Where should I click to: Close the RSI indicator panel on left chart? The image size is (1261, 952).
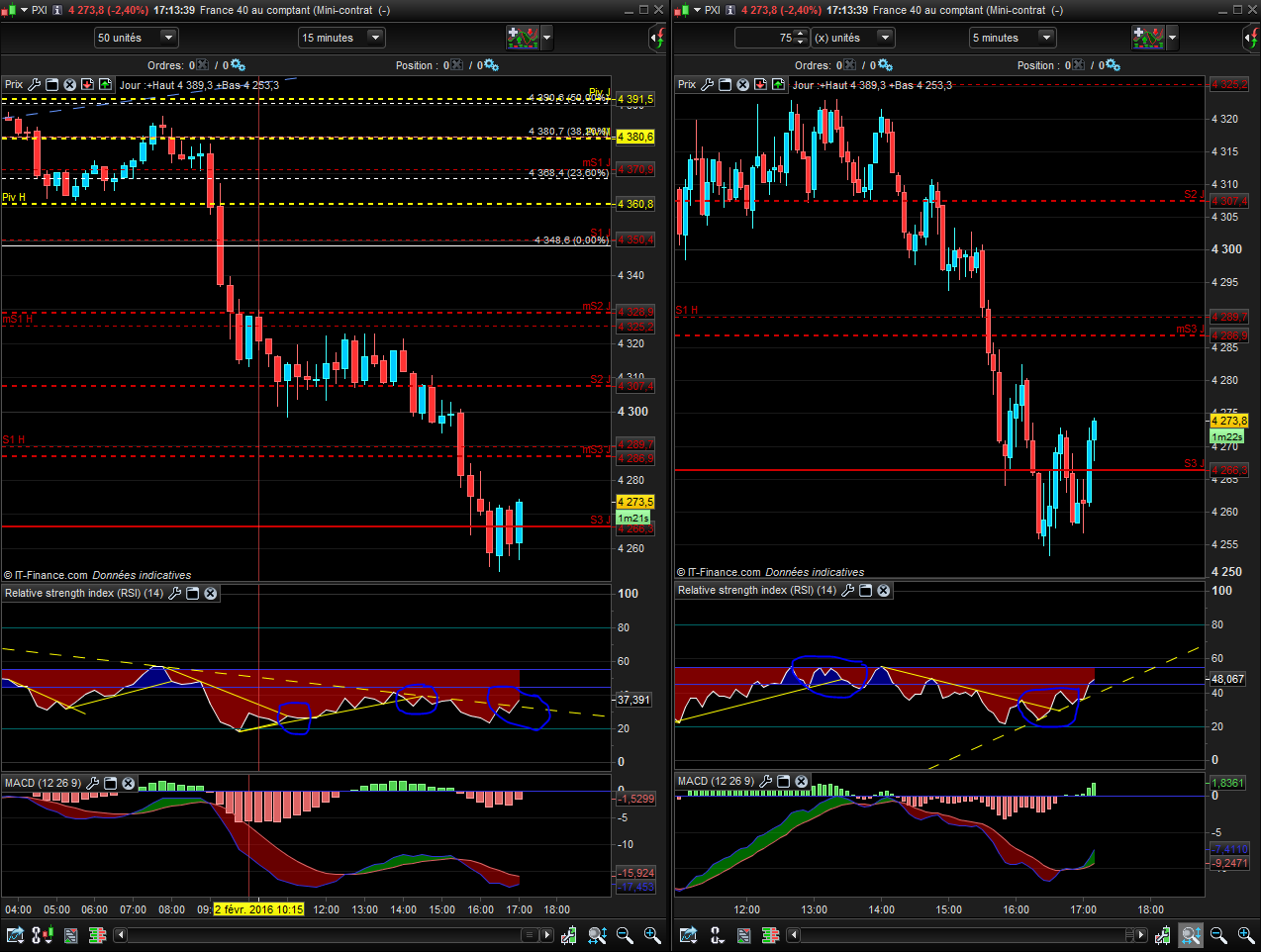click(x=211, y=594)
